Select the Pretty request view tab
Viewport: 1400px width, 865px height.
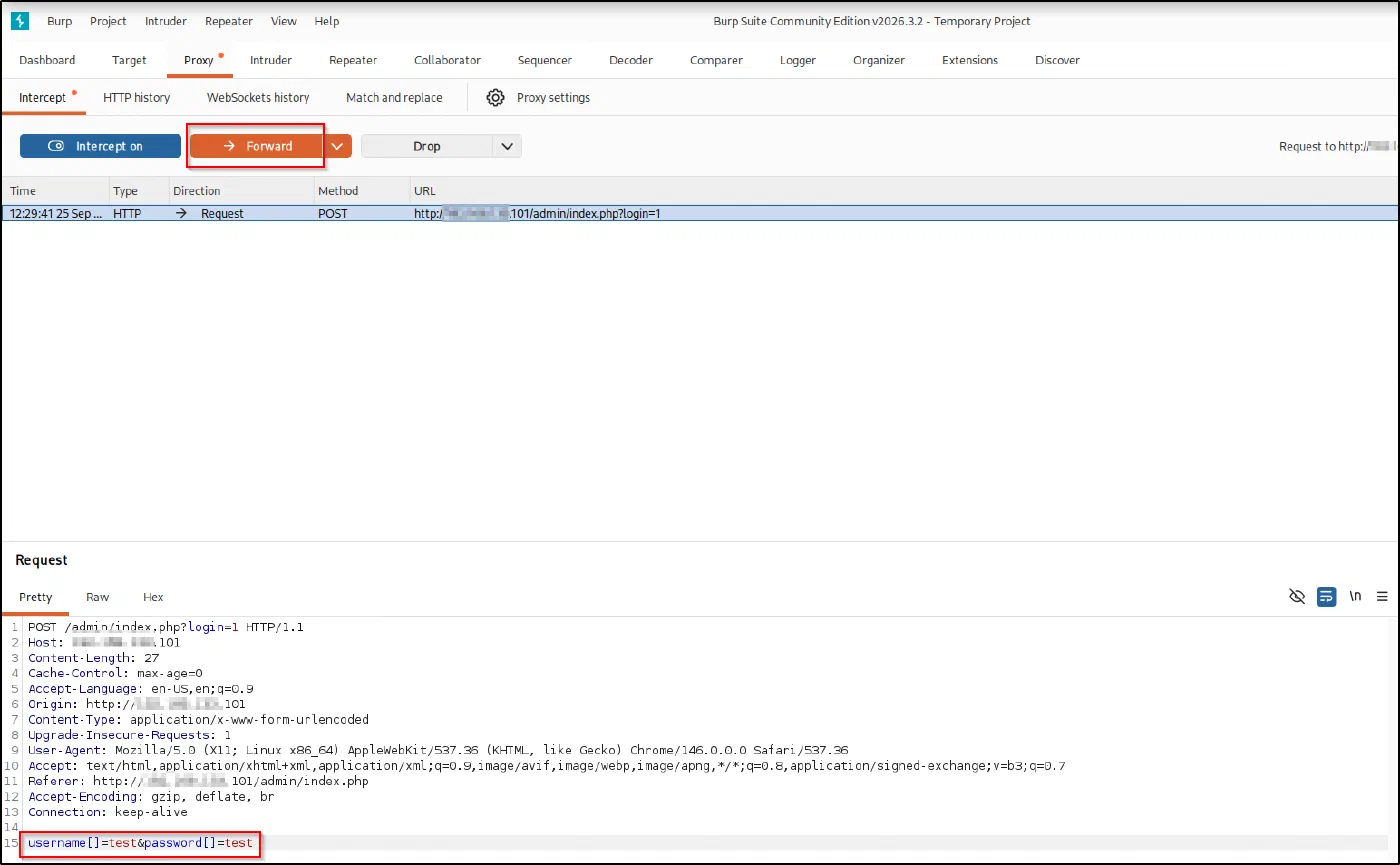tap(35, 597)
